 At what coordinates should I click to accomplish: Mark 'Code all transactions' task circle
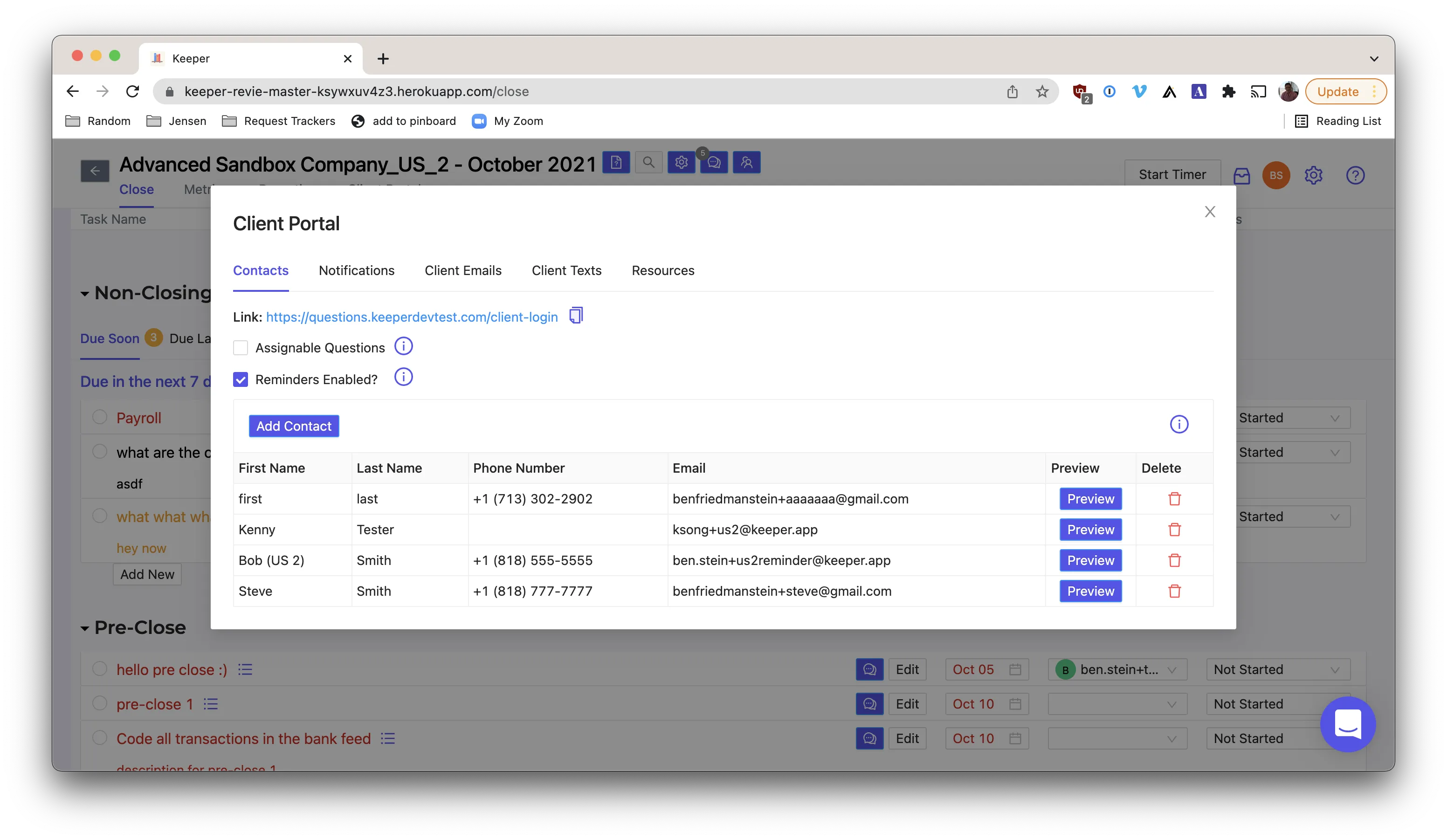(x=100, y=738)
